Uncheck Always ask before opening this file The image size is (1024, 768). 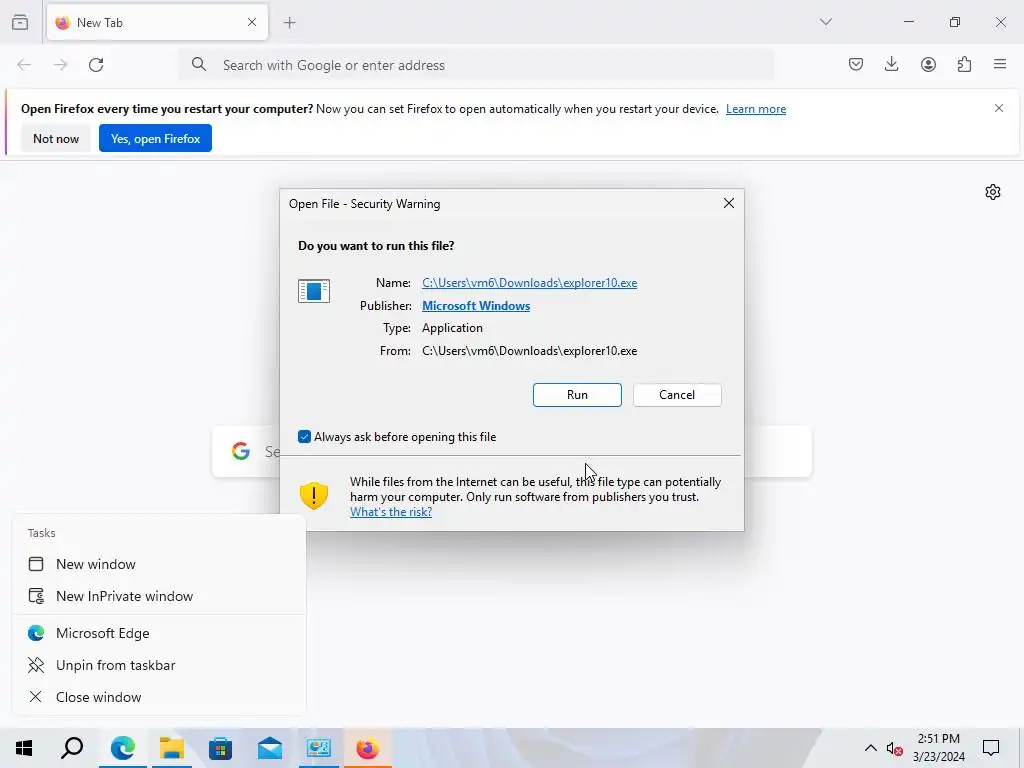point(304,437)
